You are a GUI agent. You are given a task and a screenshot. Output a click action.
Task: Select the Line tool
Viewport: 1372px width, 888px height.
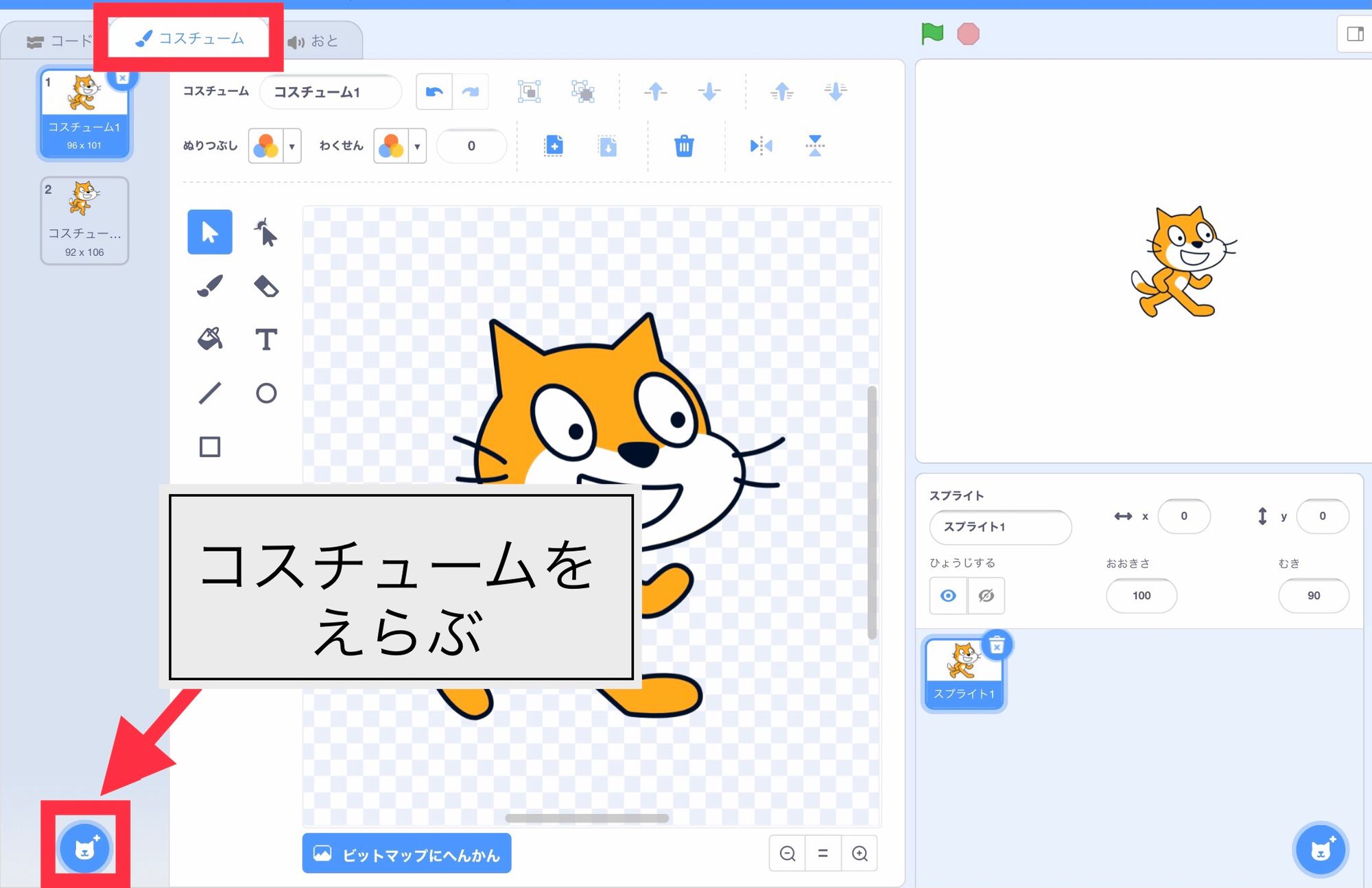point(209,393)
